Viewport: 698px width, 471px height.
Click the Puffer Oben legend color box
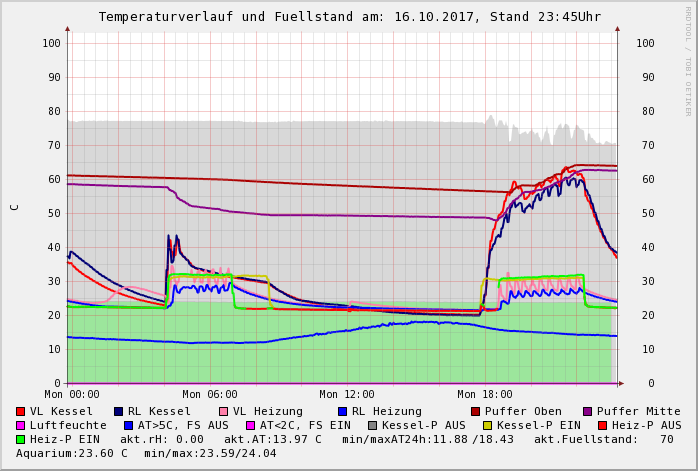(x=476, y=411)
